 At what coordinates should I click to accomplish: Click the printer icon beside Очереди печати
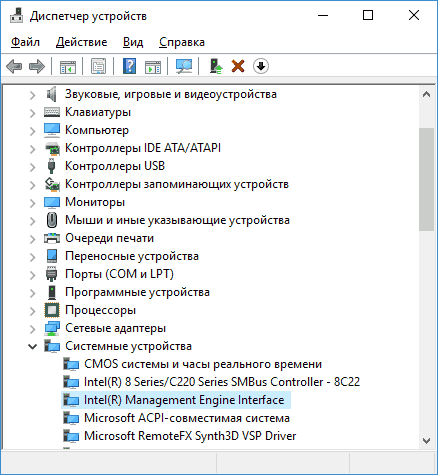pyautogui.click(x=52, y=238)
